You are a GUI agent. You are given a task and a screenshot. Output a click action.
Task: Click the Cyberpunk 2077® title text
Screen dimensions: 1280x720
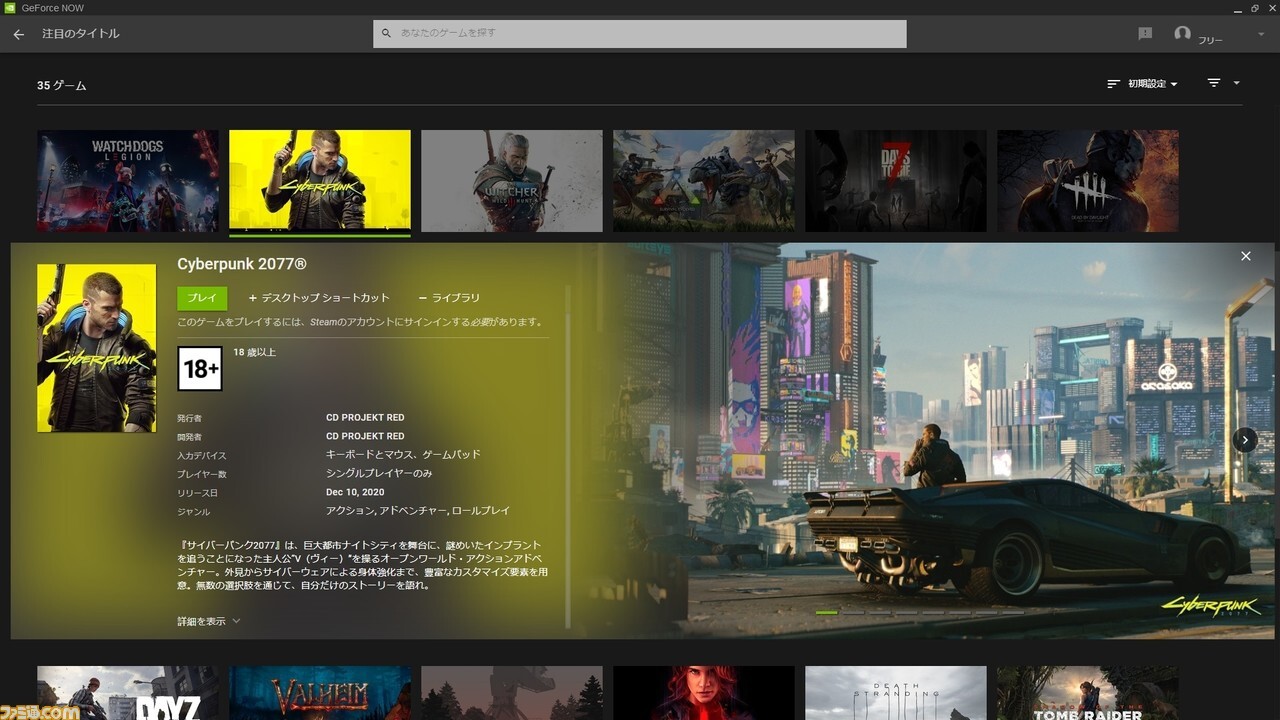click(x=242, y=264)
